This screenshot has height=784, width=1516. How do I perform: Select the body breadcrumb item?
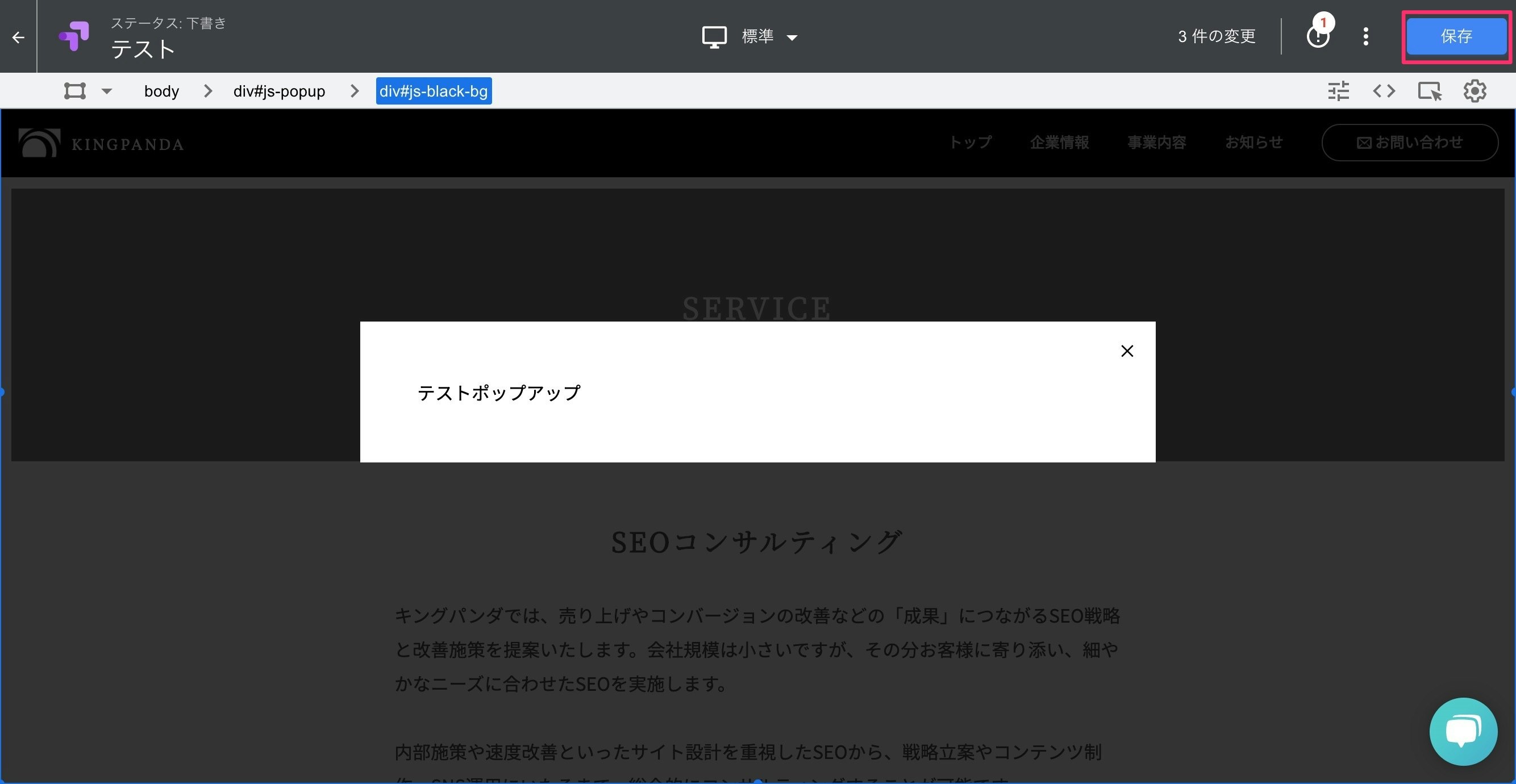click(x=161, y=91)
